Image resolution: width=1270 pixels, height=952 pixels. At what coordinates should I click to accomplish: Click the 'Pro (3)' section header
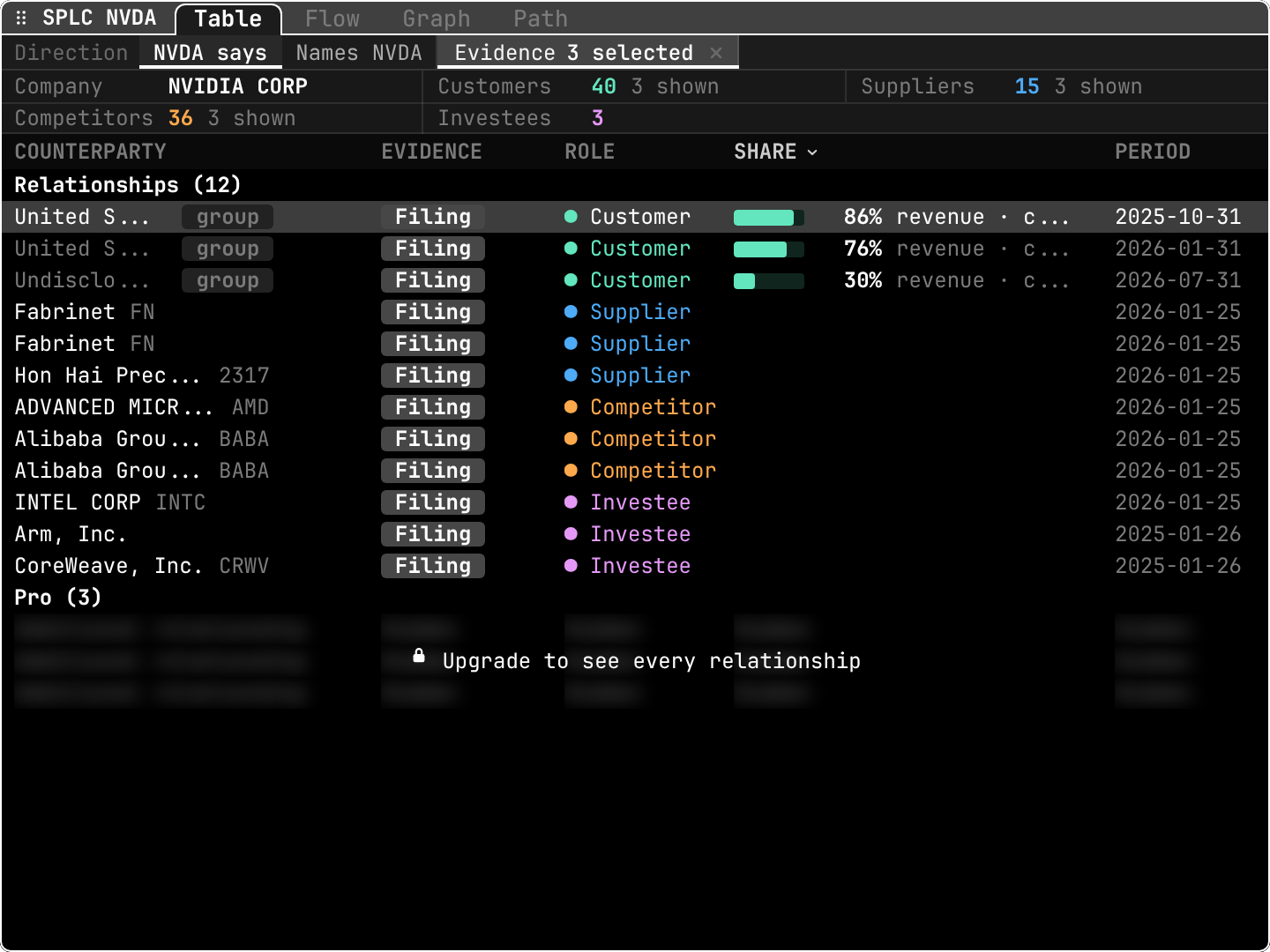point(58,598)
